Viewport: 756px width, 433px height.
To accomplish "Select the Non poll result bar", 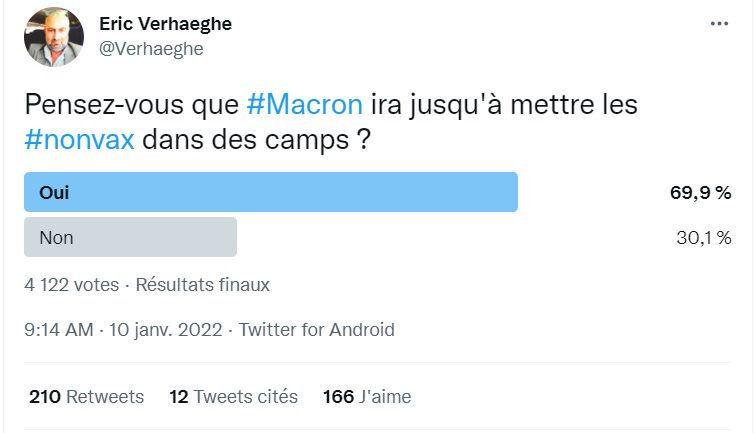I will tap(130, 237).
